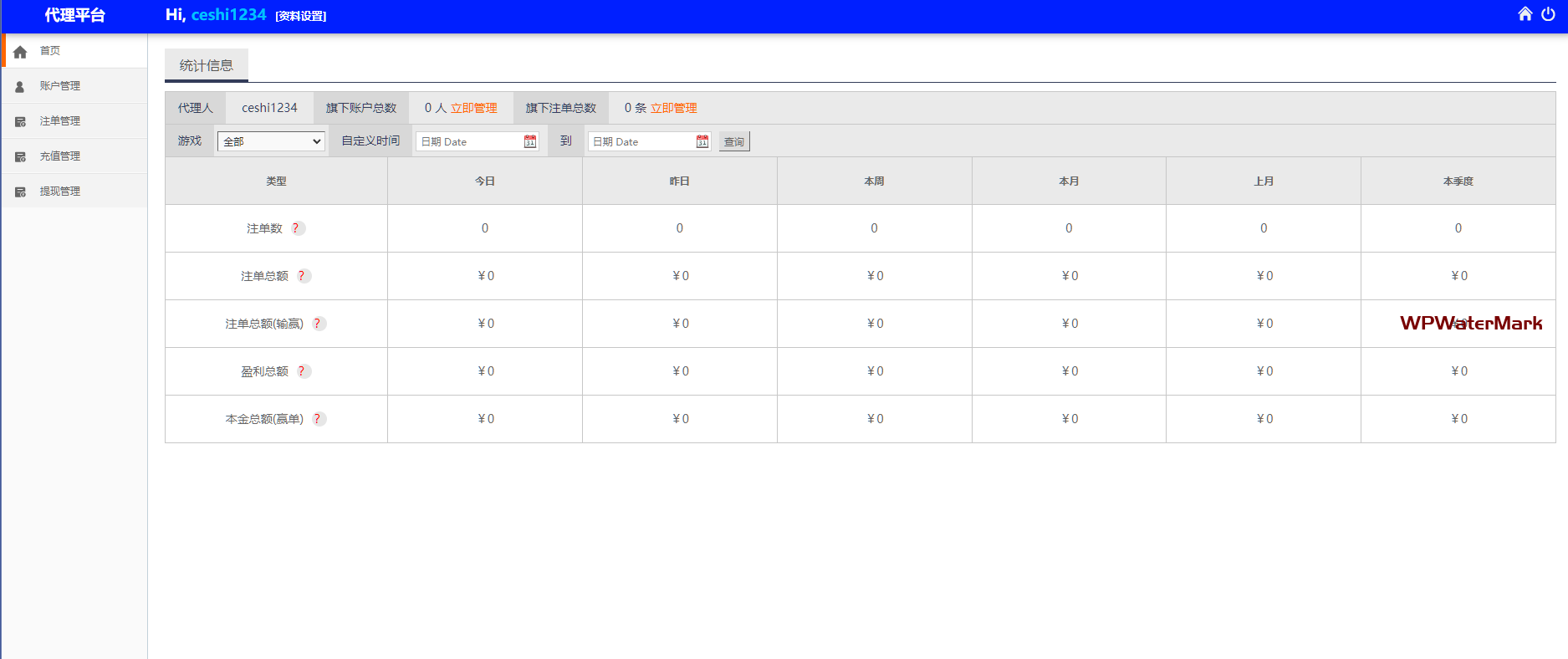Select 提现管理 in the sidebar
This screenshot has width=1568, height=659.
tap(60, 192)
